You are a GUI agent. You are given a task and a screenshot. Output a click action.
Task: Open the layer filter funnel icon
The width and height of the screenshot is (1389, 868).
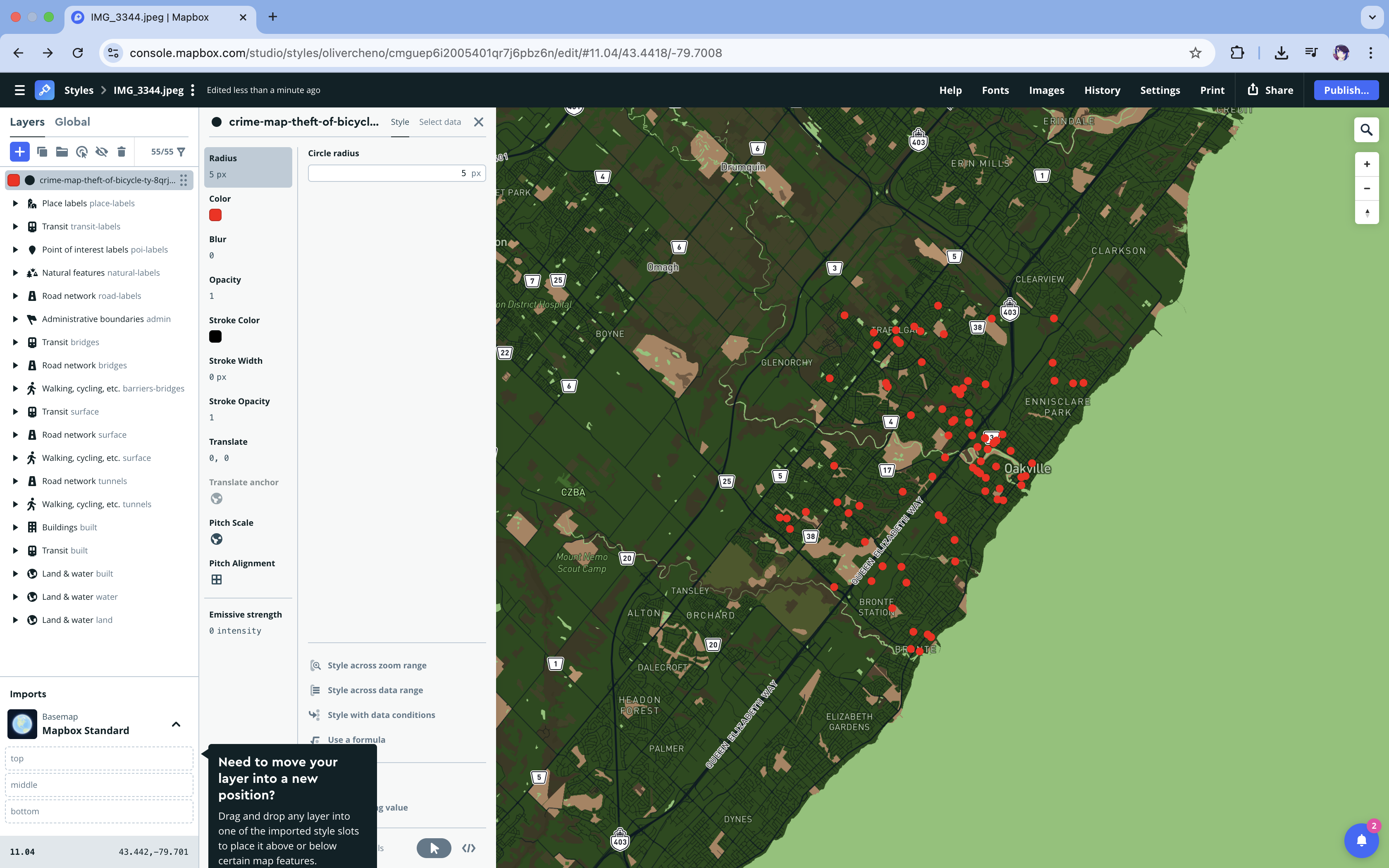tap(181, 152)
